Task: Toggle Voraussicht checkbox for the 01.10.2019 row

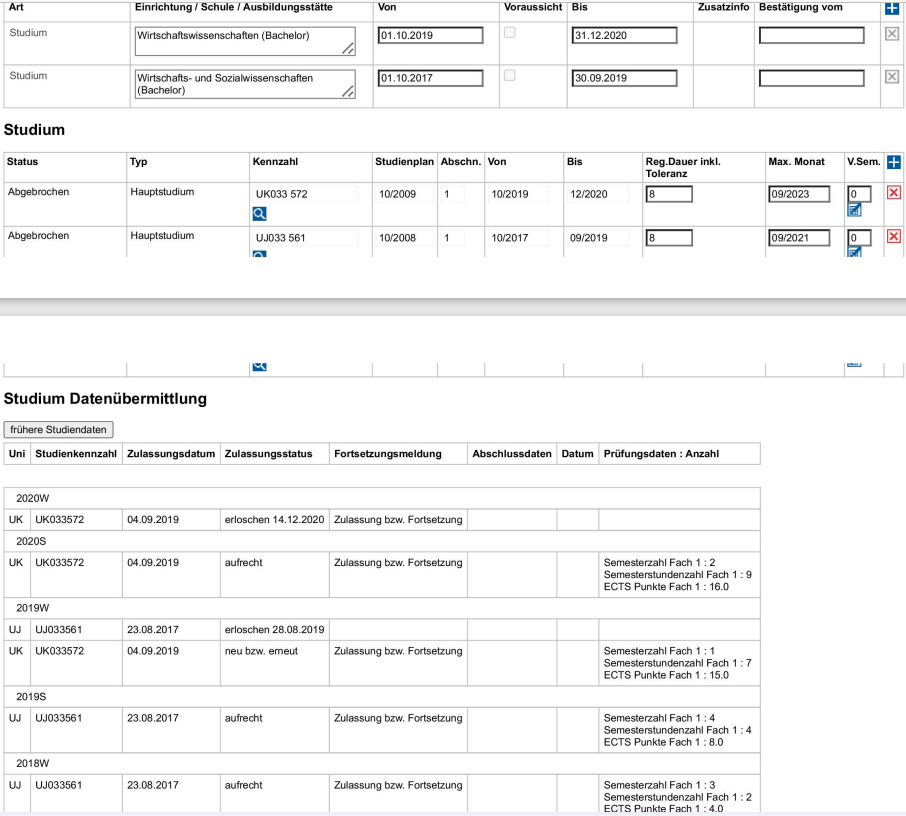Action: (510, 33)
